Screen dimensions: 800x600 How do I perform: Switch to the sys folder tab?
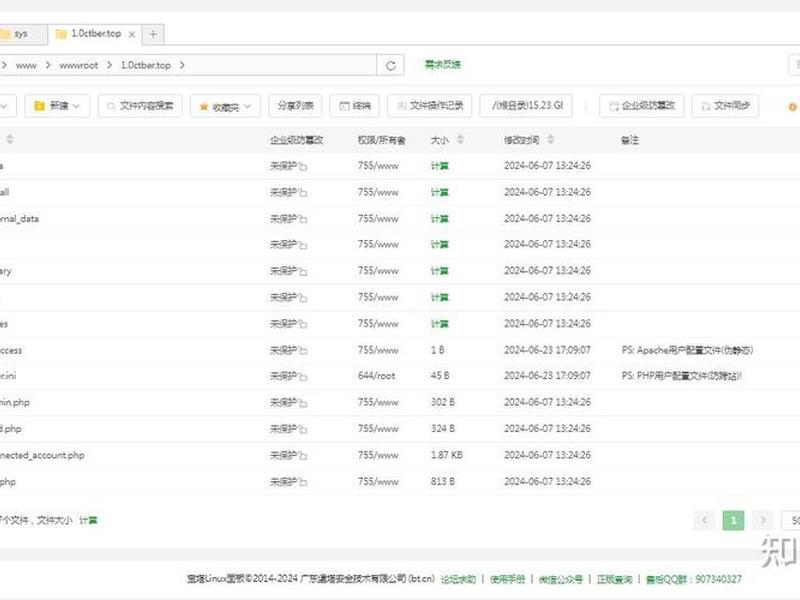pyautogui.click(x=21, y=34)
